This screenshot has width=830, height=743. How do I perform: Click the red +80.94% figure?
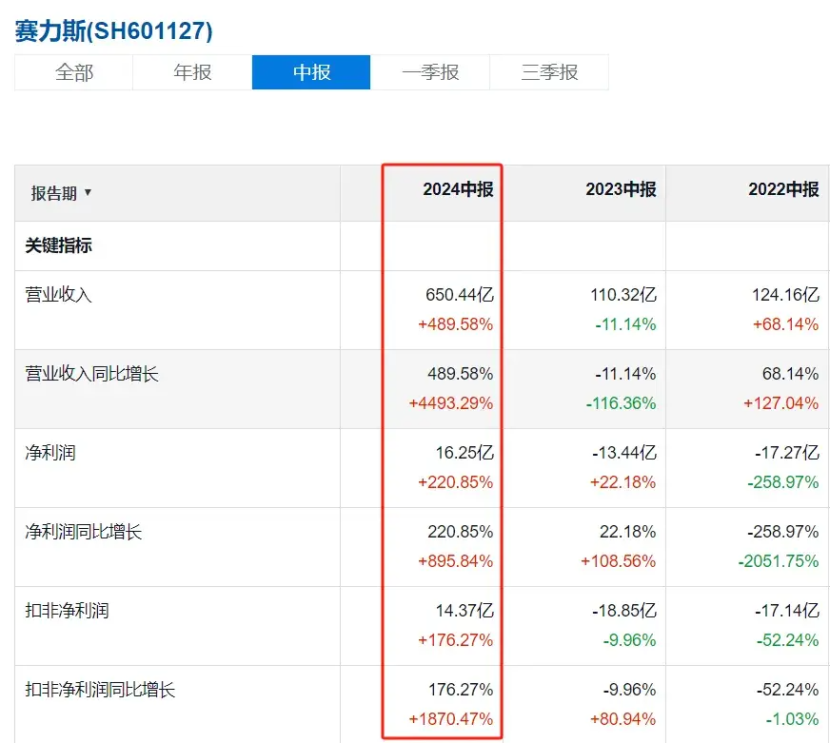point(623,719)
